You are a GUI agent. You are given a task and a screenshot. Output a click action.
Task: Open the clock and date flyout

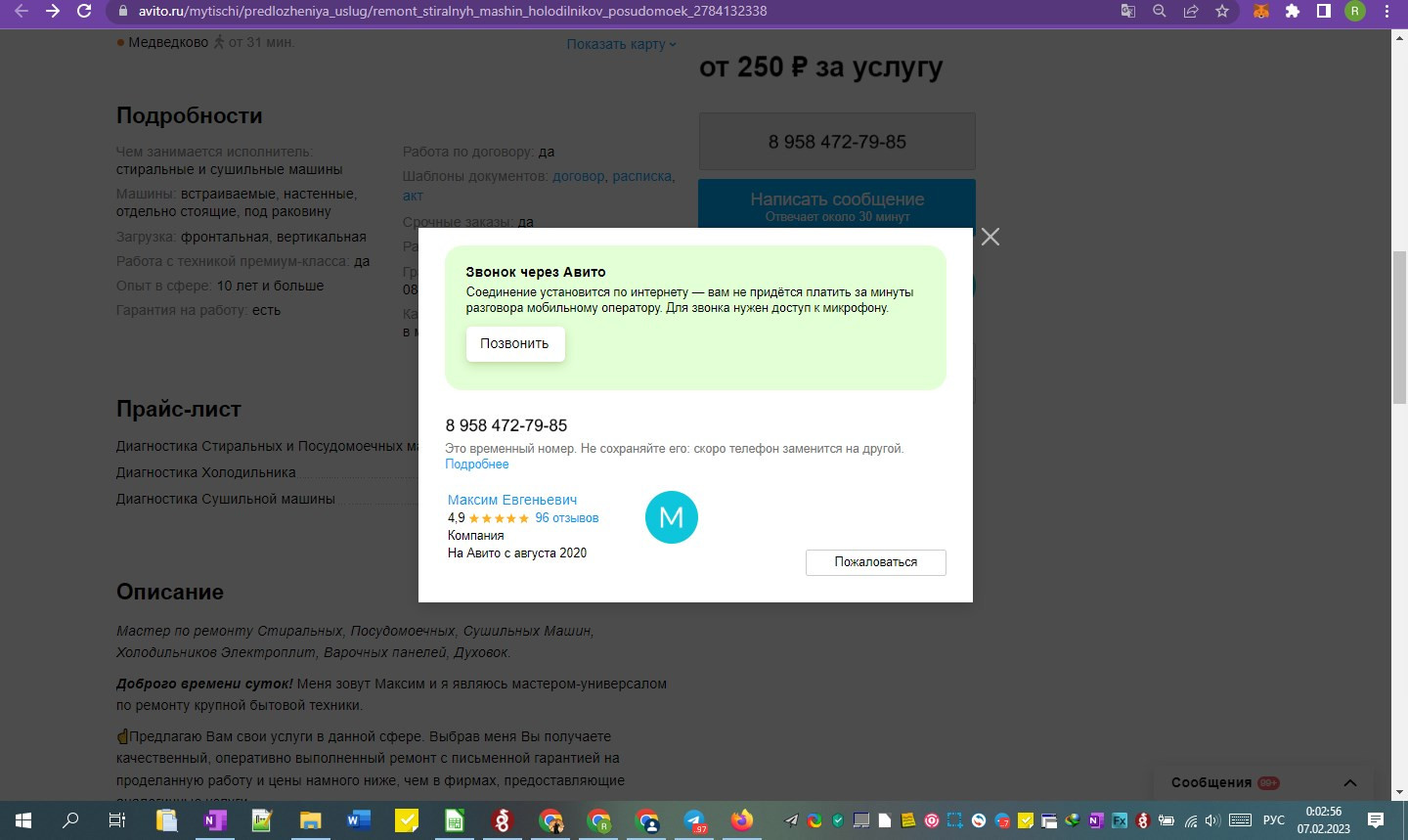pyautogui.click(x=1323, y=820)
